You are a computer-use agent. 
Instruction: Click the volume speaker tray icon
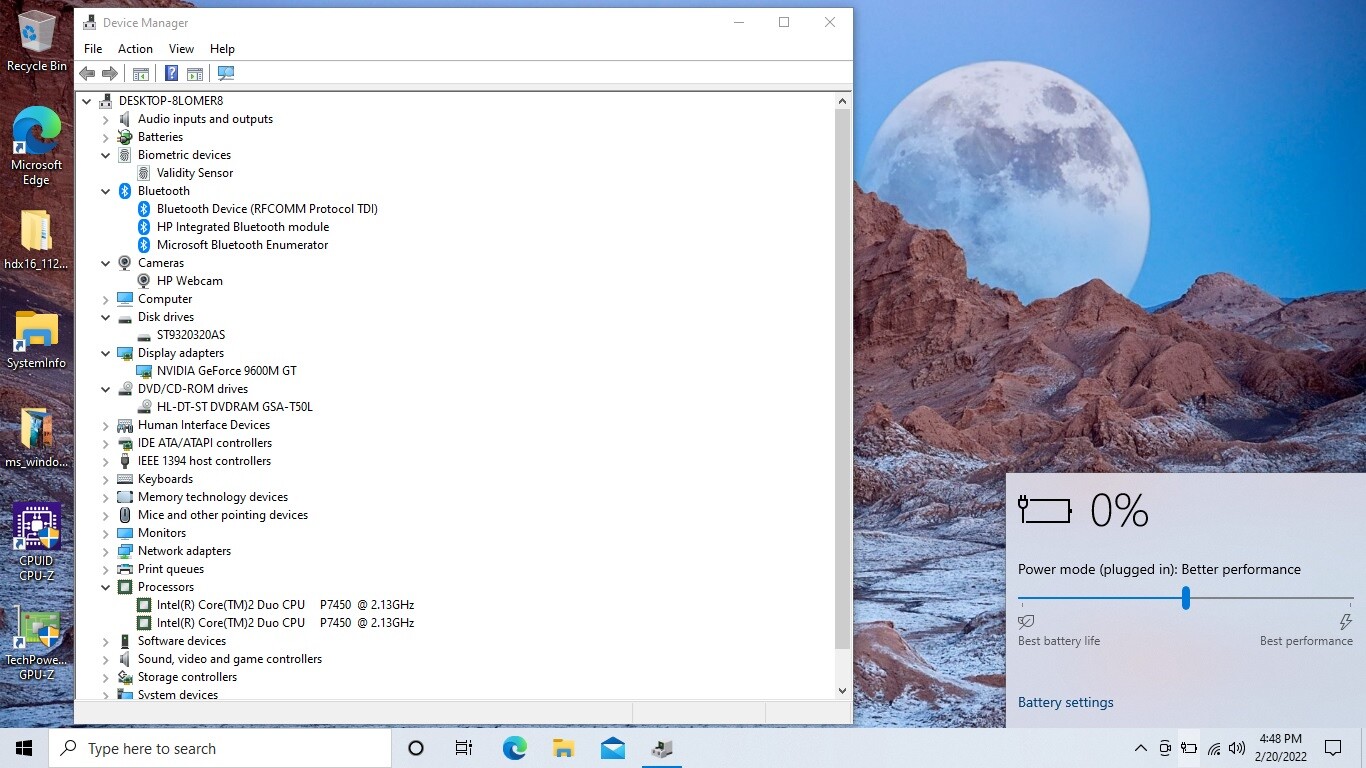(x=1237, y=748)
